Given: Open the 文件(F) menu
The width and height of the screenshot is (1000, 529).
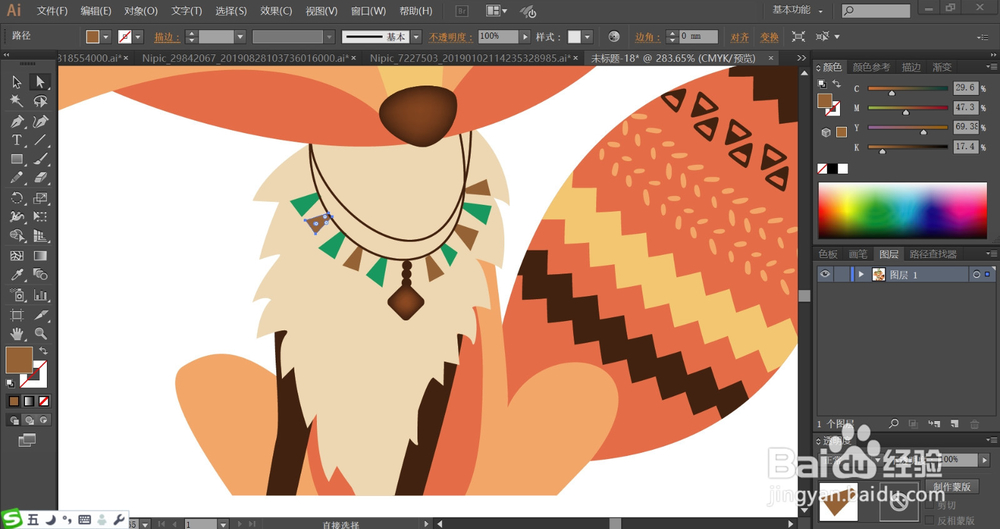Looking at the screenshot, I should pyautogui.click(x=52, y=11).
